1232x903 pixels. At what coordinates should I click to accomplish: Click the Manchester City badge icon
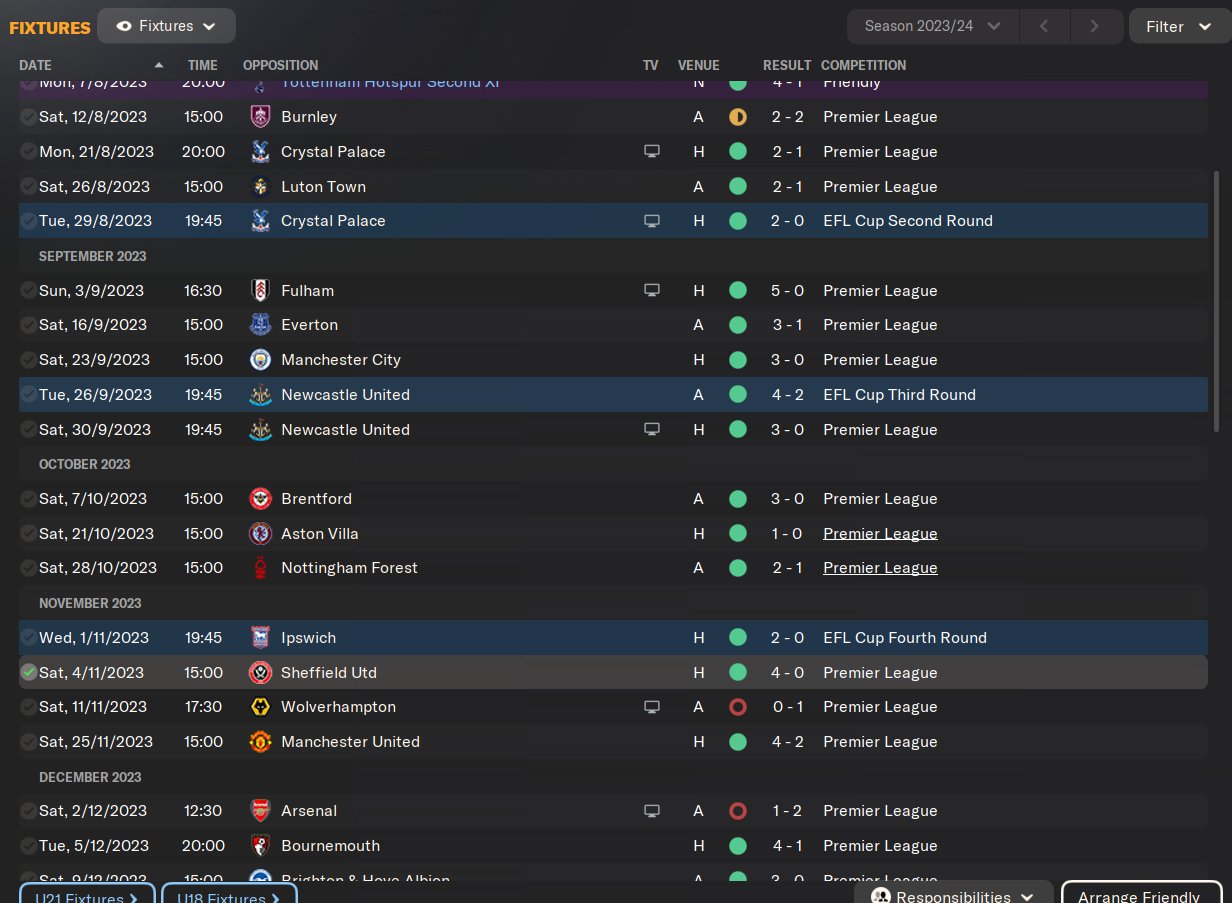[260, 360]
